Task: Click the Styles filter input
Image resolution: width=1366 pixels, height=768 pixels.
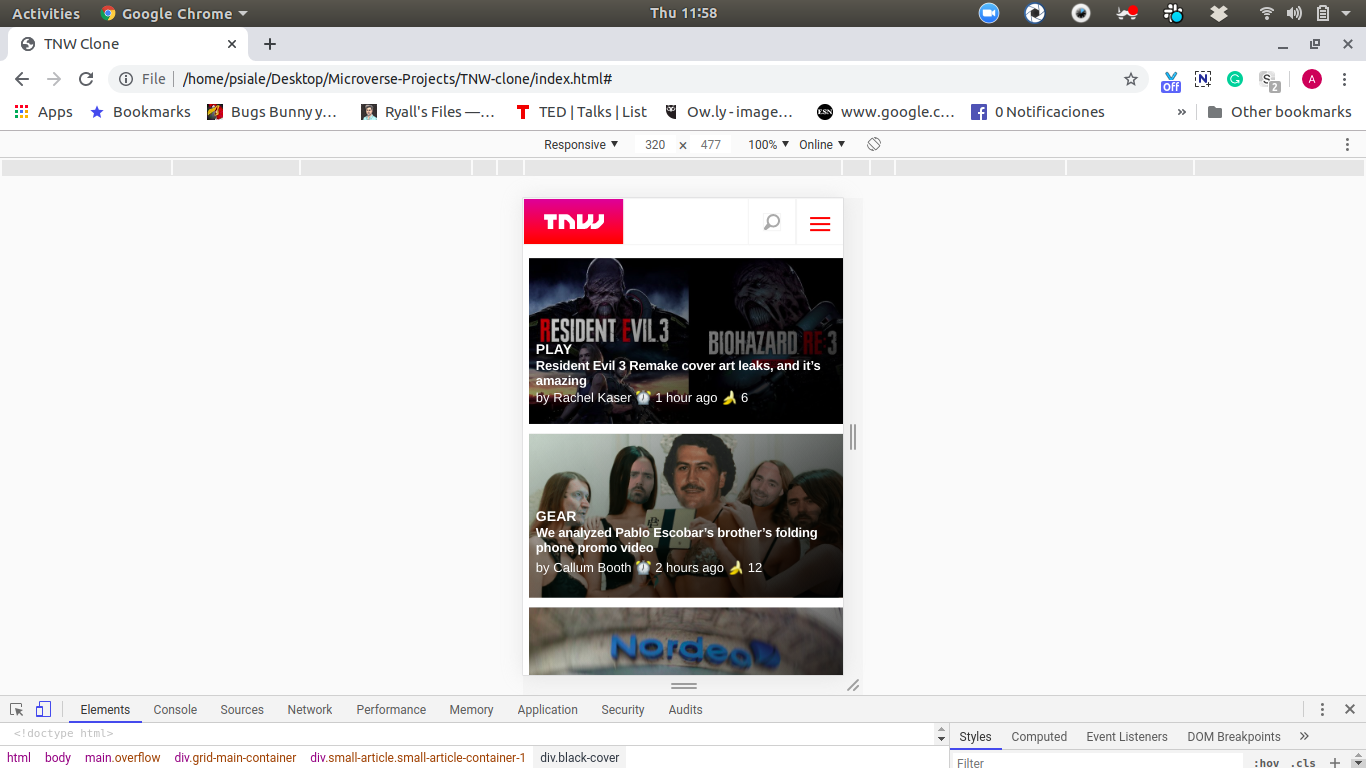Action: point(1095,762)
